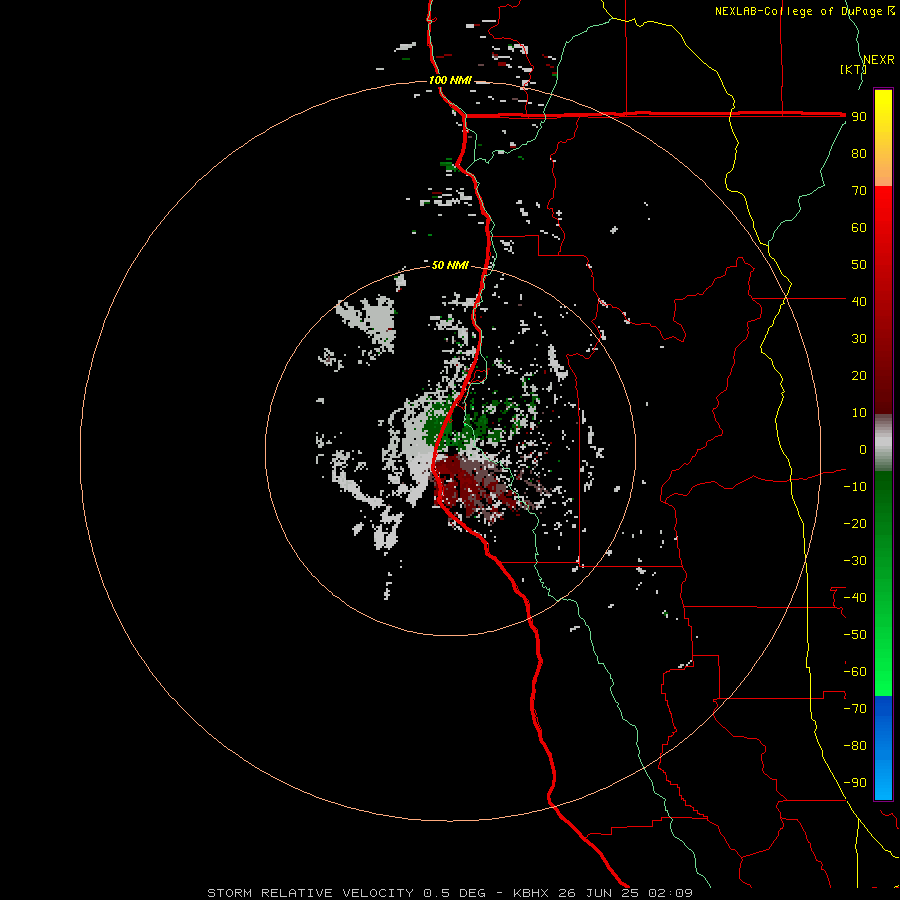Click the yellow top segment of color bar
This screenshot has width=900, height=900.
click(883, 138)
